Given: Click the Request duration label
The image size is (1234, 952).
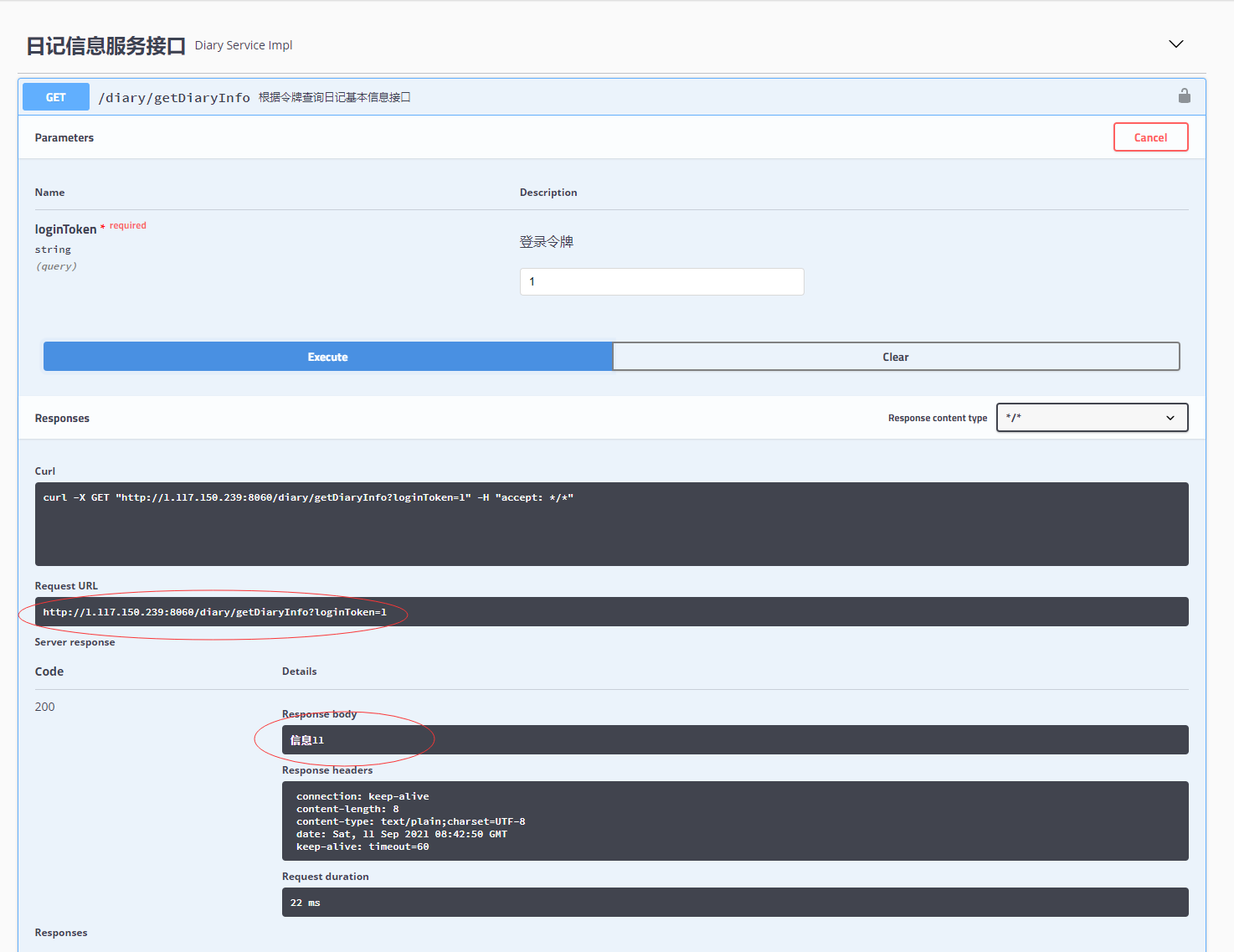Looking at the screenshot, I should click(x=326, y=877).
